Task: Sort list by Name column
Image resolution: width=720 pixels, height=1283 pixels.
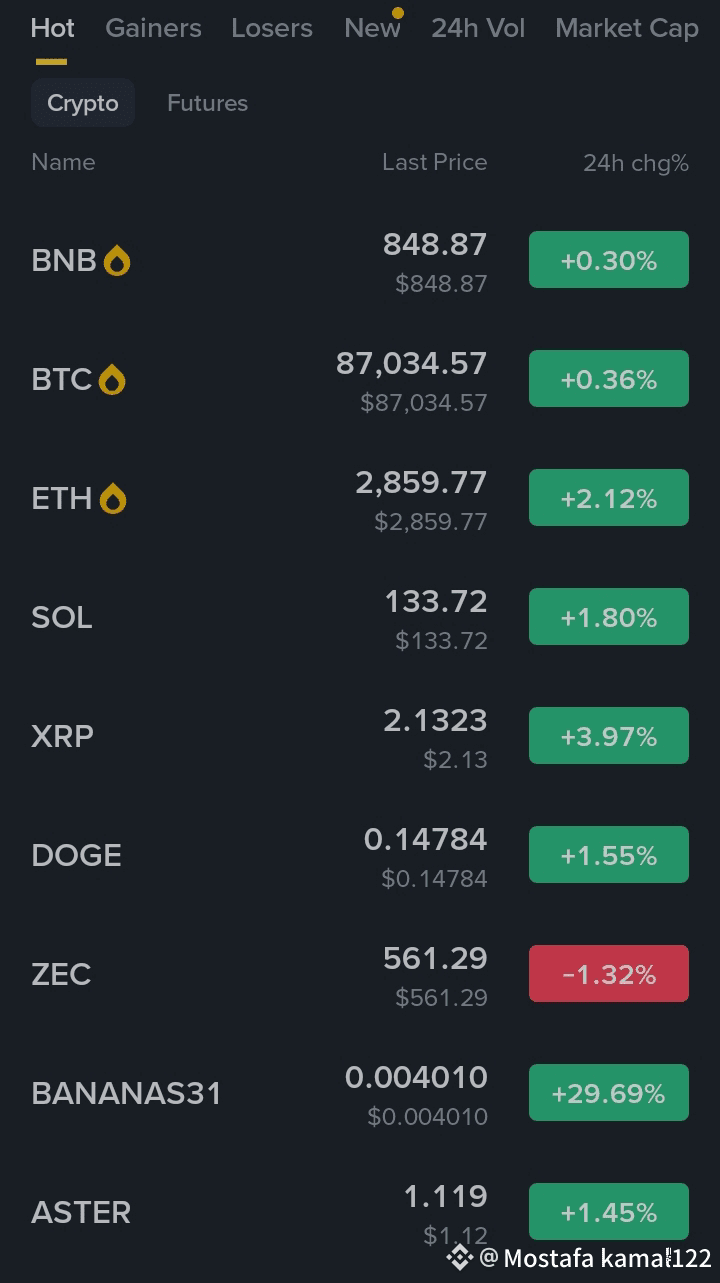Action: click(63, 162)
